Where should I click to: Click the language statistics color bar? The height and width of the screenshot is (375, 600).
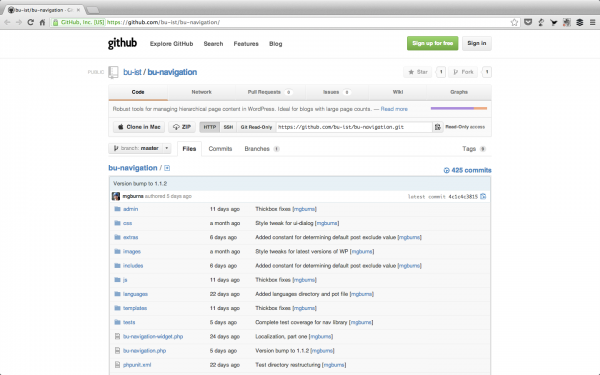click(459, 109)
